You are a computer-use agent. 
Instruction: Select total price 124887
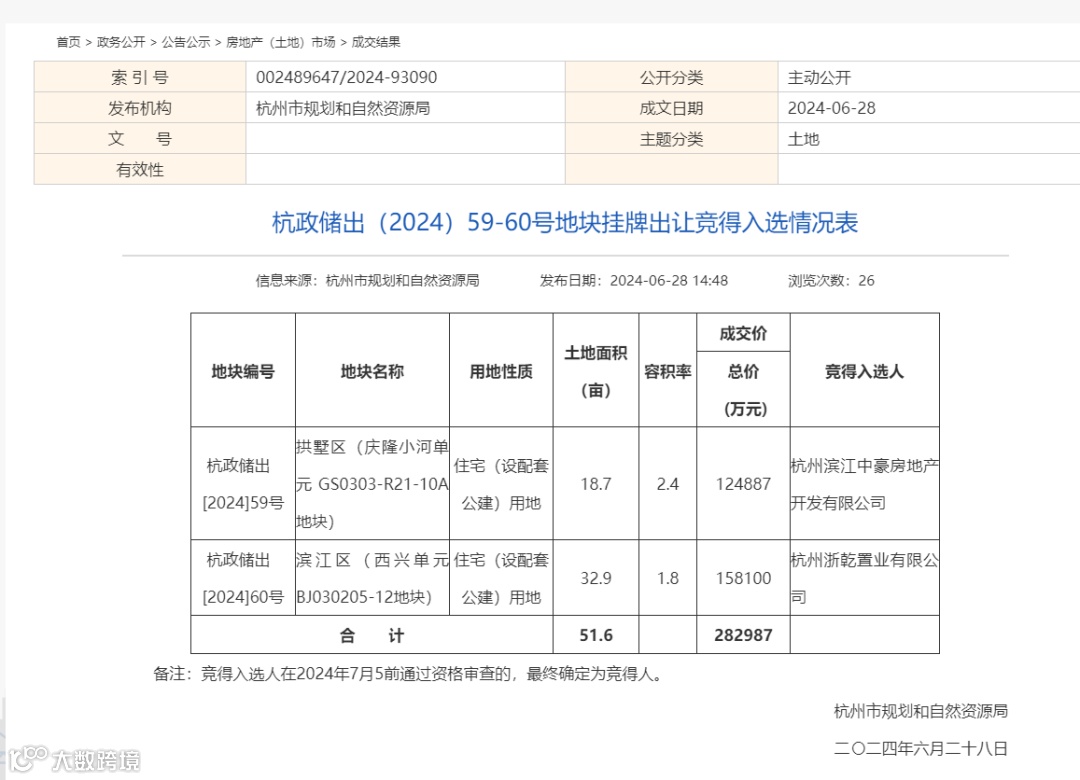click(743, 484)
